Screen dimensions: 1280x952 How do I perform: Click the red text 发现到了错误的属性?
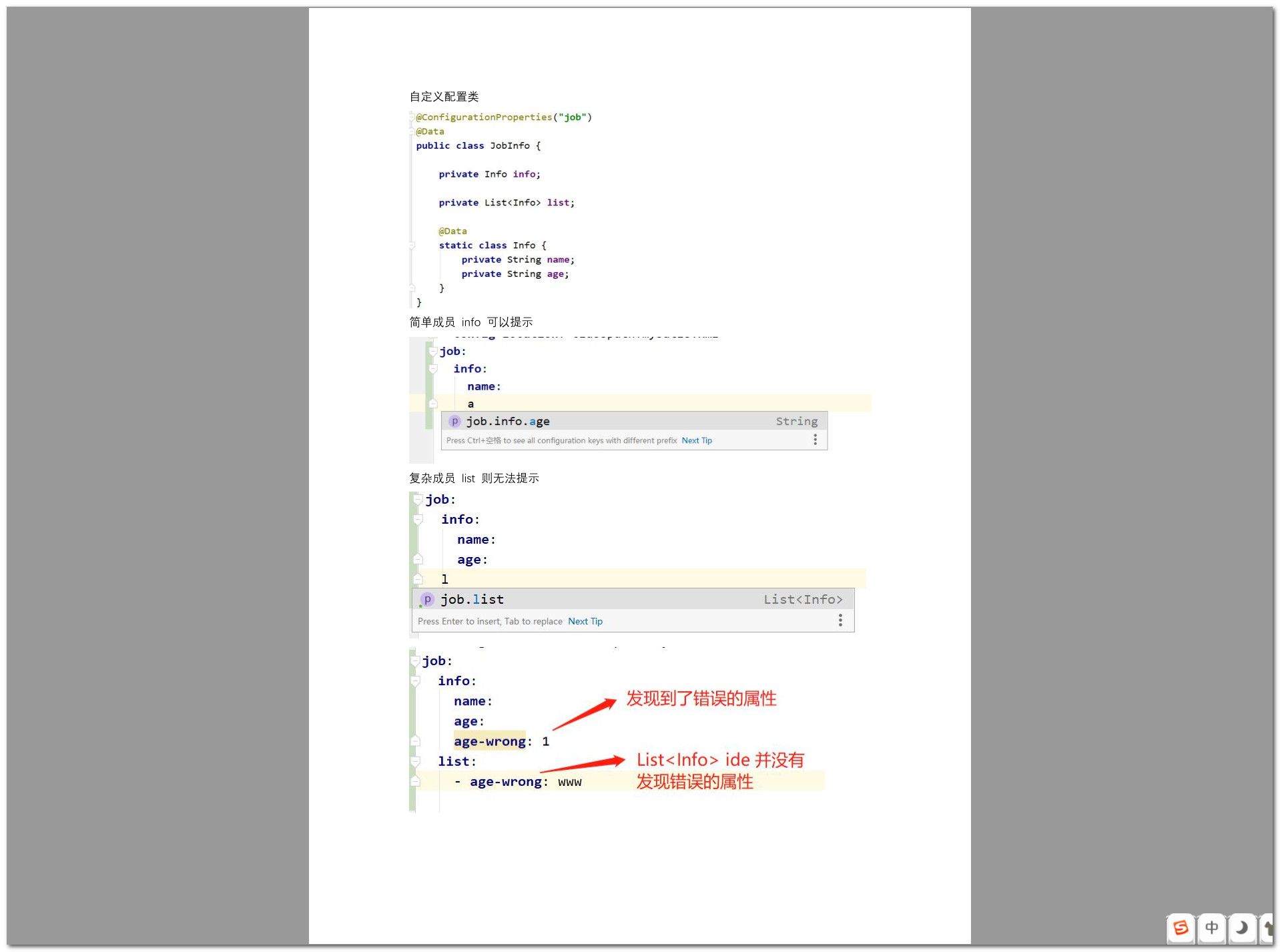701,698
